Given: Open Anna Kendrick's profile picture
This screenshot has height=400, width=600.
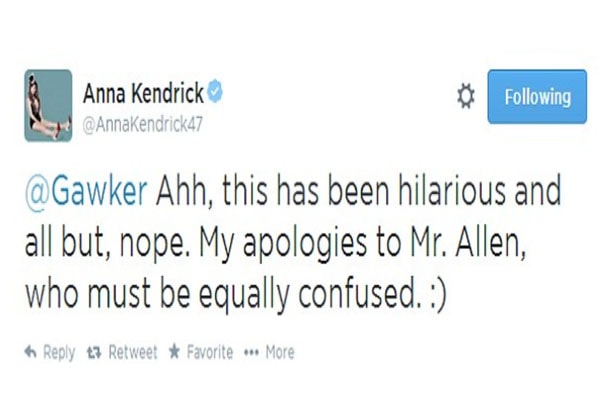Looking at the screenshot, I should coord(48,105).
